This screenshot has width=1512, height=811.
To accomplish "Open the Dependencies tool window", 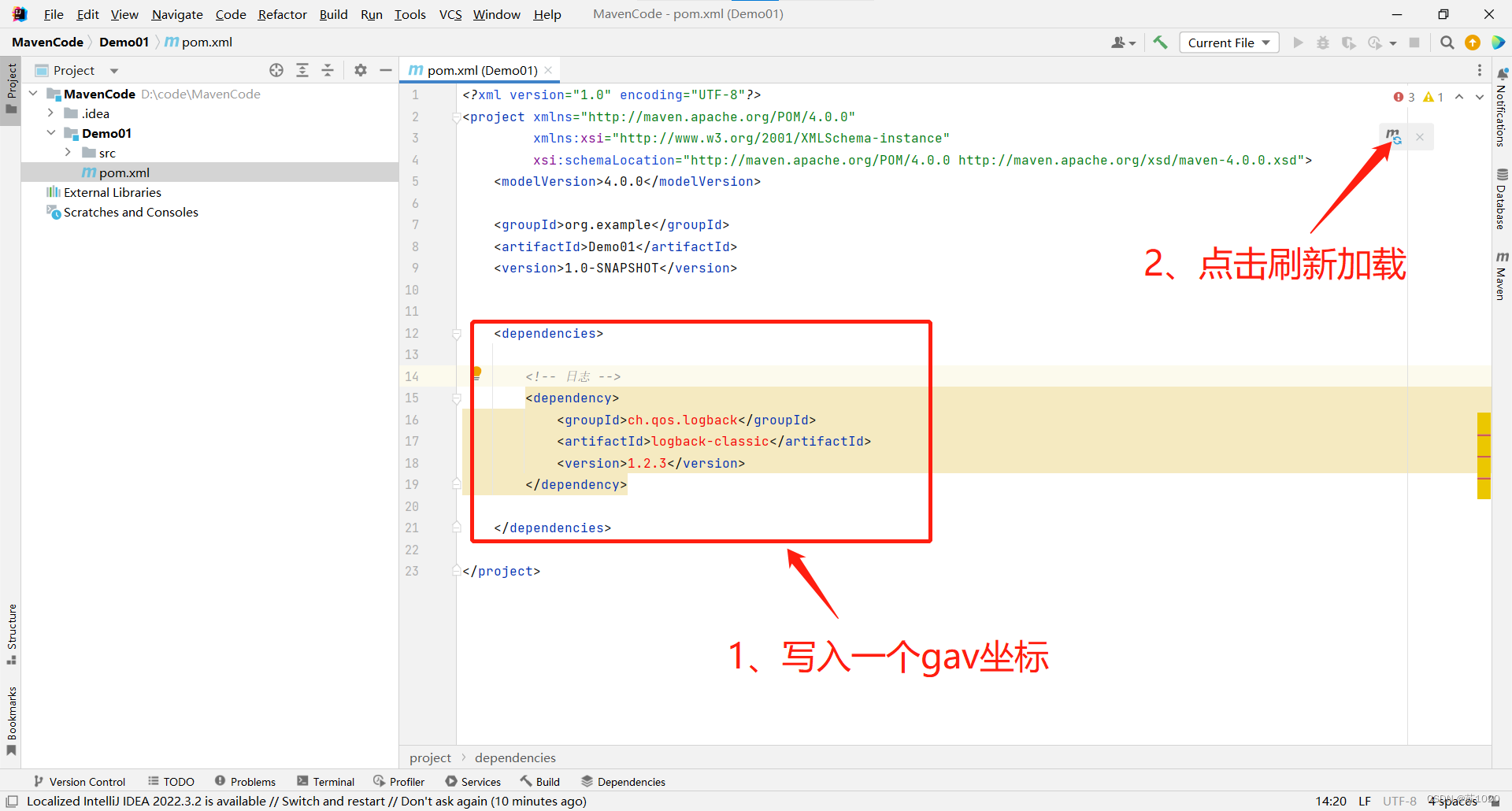I will point(624,782).
